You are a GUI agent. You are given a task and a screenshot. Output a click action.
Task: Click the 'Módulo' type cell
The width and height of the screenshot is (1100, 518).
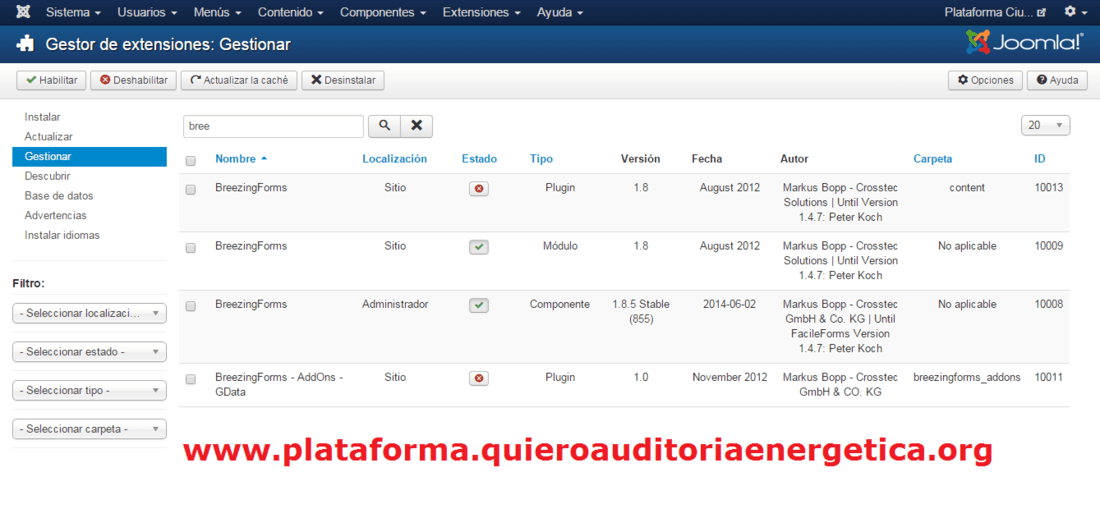coord(560,246)
